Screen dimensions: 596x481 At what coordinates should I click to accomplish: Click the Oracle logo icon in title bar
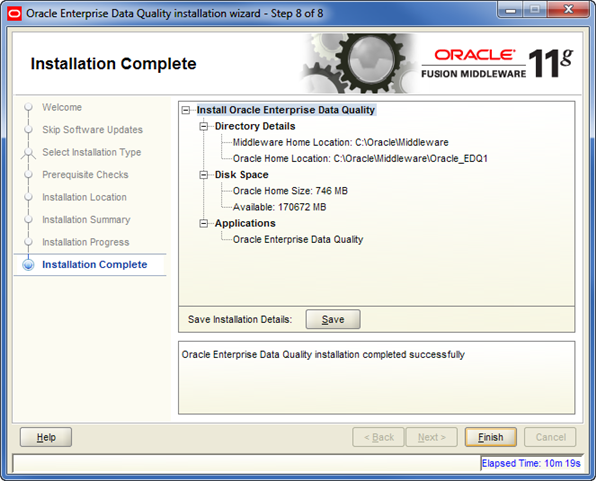(14, 14)
